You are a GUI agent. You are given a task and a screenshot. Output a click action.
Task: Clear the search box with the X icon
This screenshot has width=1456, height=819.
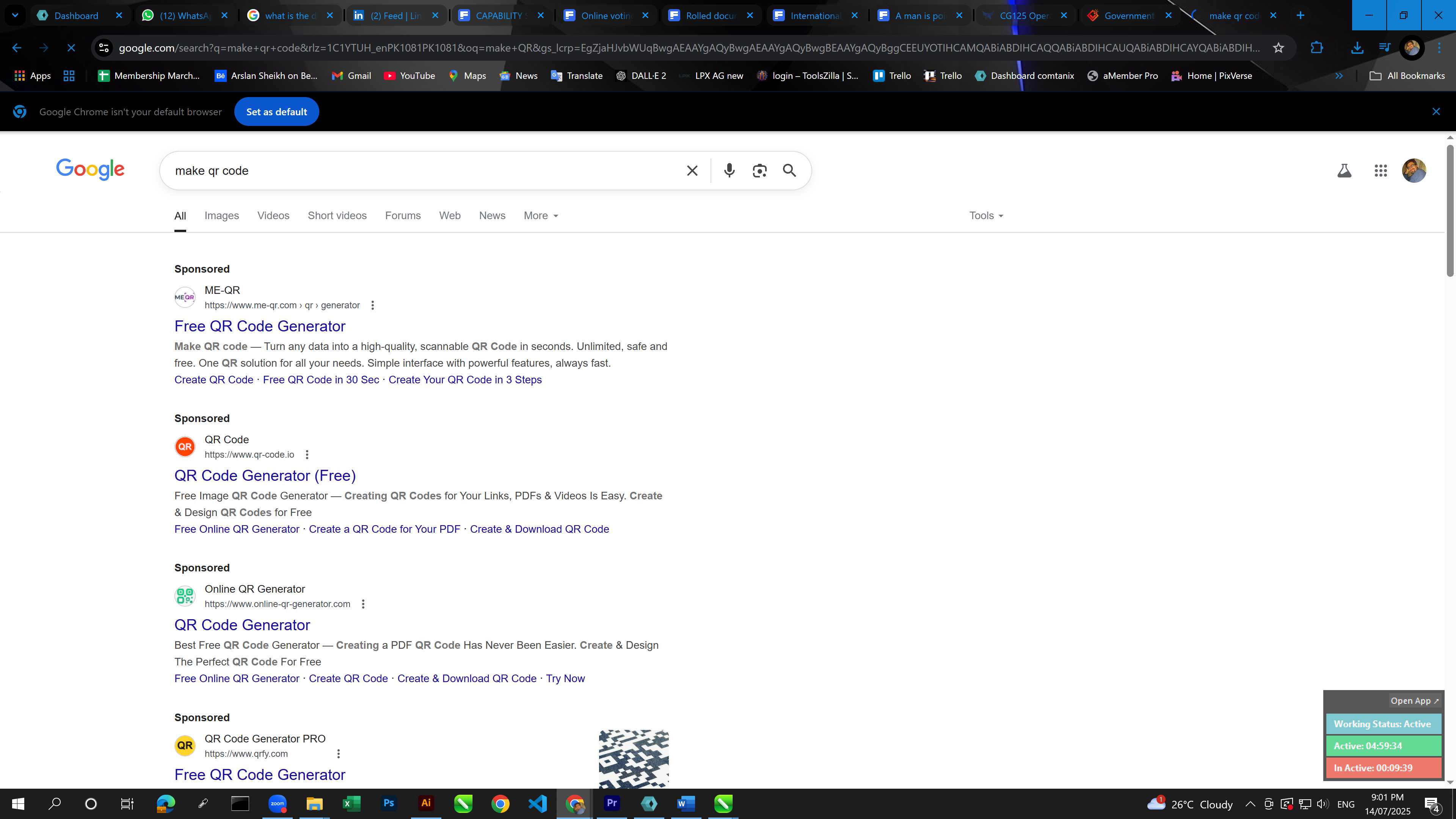[692, 170]
